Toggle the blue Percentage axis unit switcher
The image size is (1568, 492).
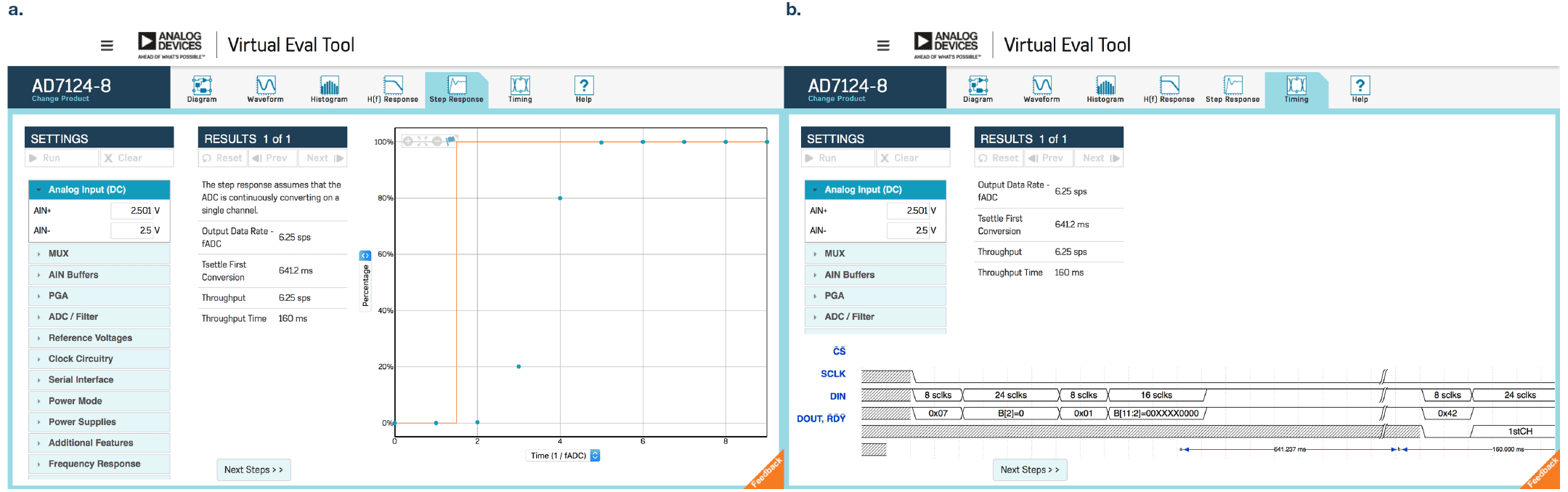[365, 256]
